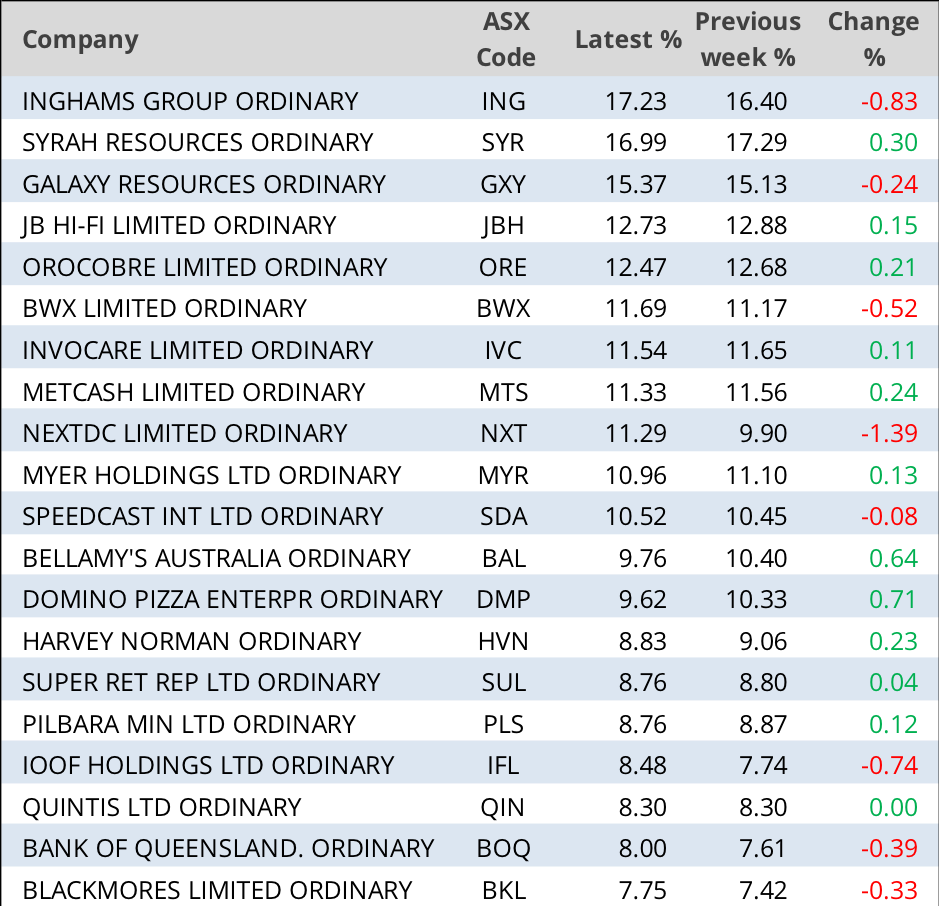Click the ASX Code column header
The image size is (939, 906).
tap(505, 40)
